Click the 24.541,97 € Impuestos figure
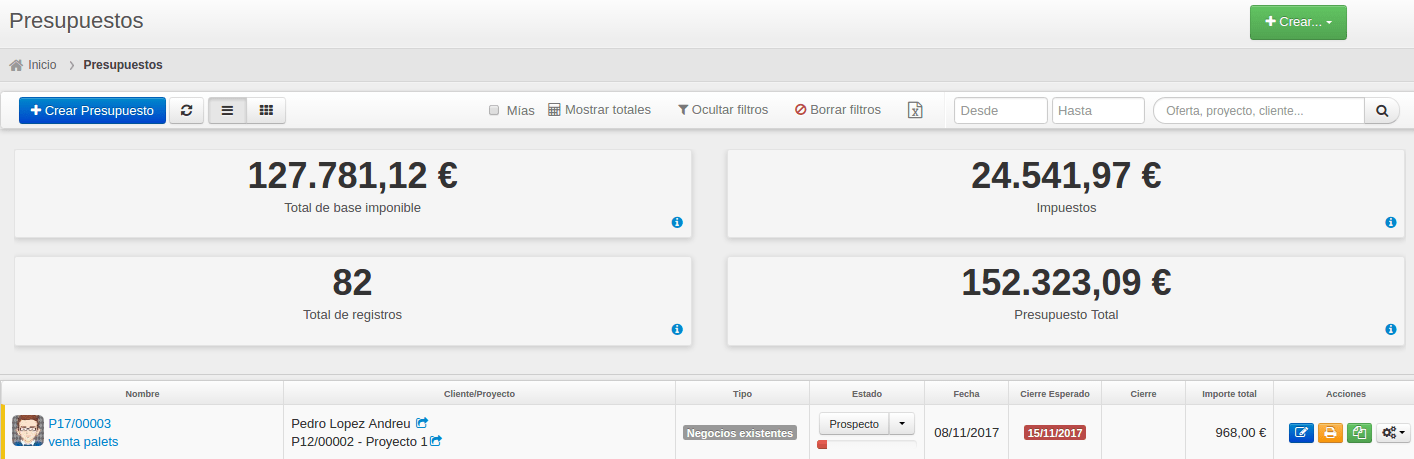The image size is (1414, 459). tap(1066, 175)
